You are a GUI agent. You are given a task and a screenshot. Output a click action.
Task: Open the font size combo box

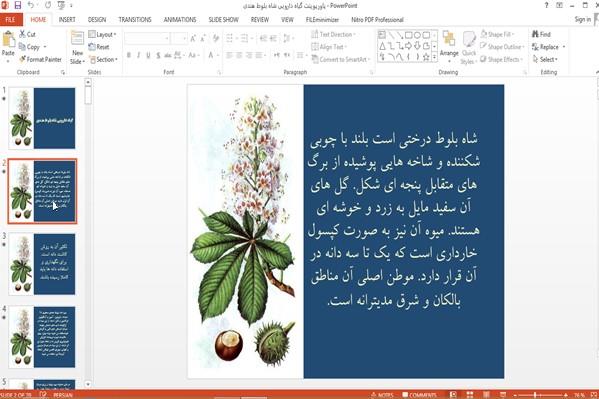tap(179, 38)
